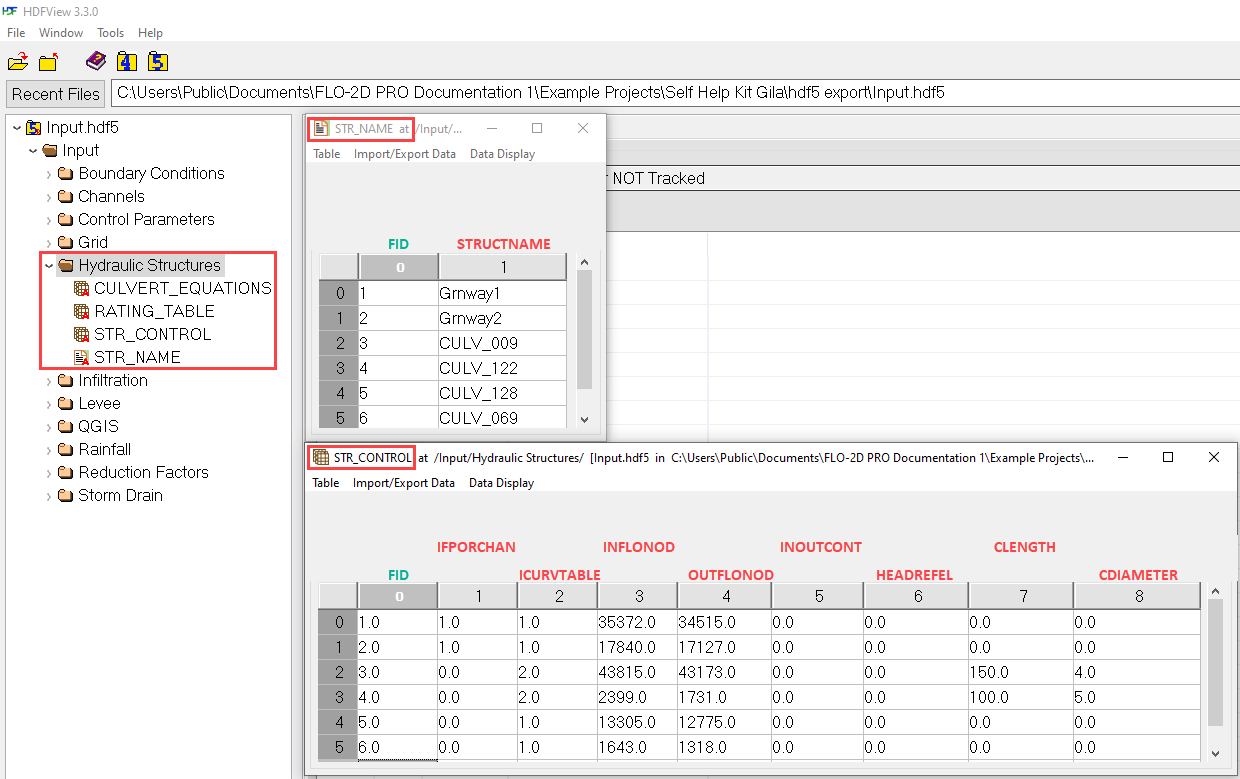Image resolution: width=1240 pixels, height=779 pixels.
Task: Click the STR_NAME dataset icon in tree
Action: point(82,357)
